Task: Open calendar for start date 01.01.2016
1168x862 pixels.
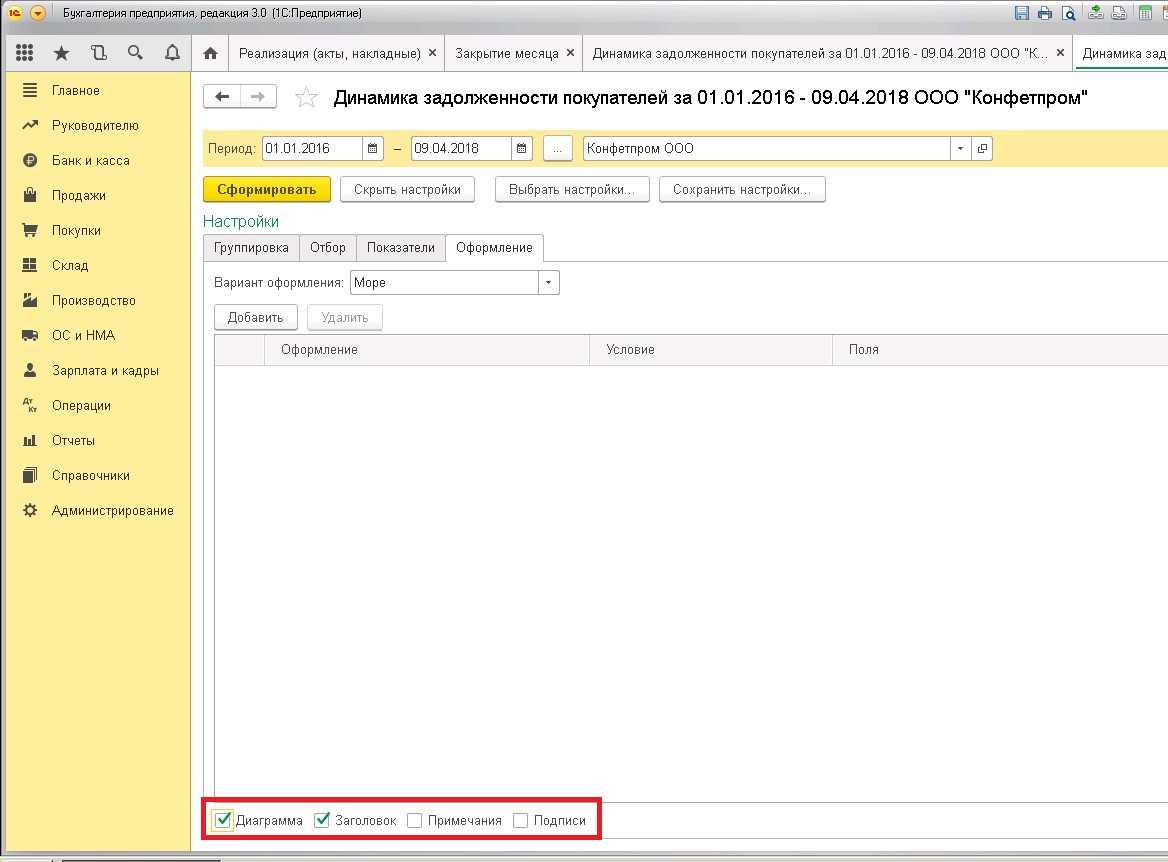Action: (x=373, y=149)
